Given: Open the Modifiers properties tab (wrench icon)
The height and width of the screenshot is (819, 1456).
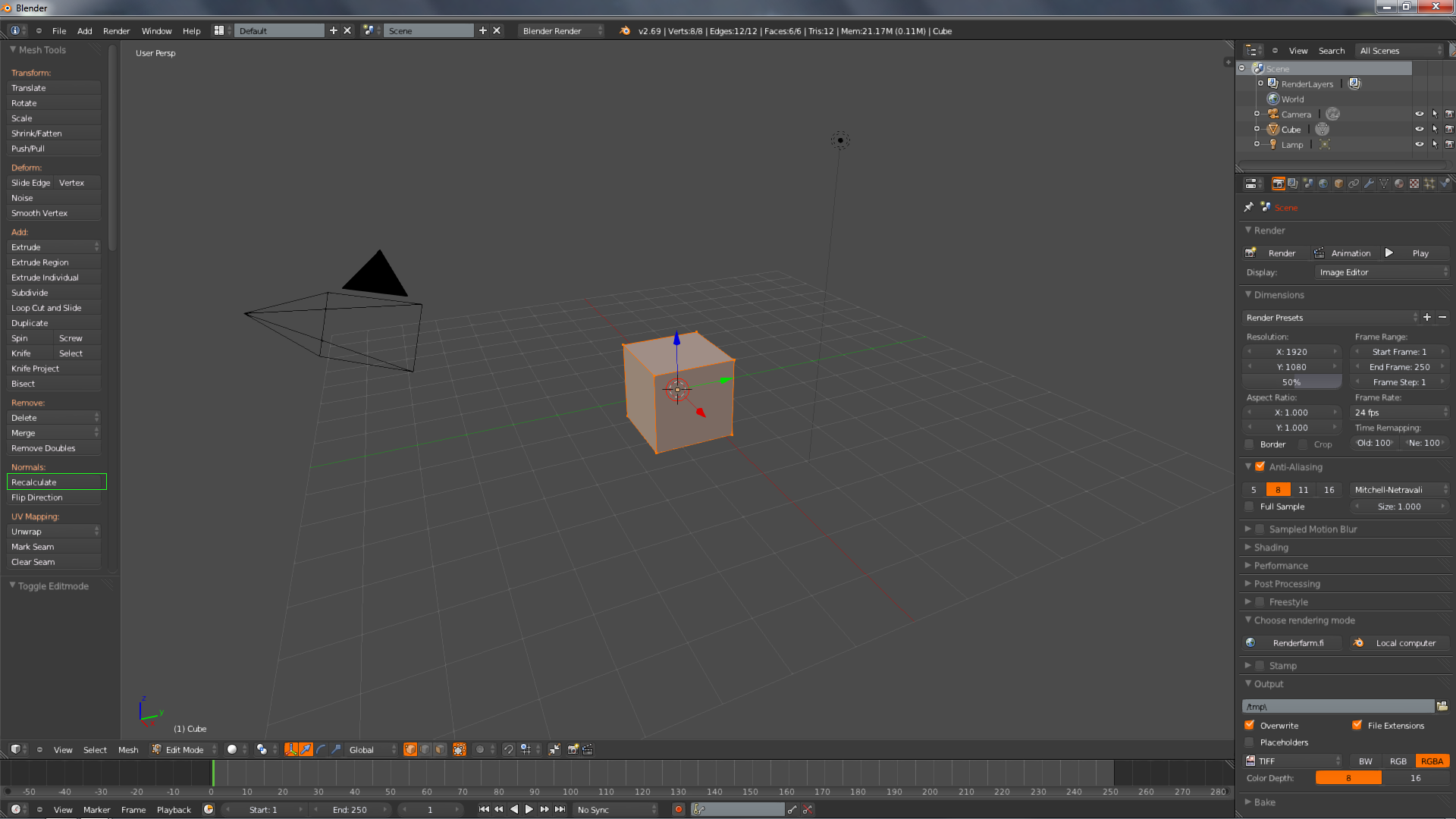Looking at the screenshot, I should (x=1369, y=184).
